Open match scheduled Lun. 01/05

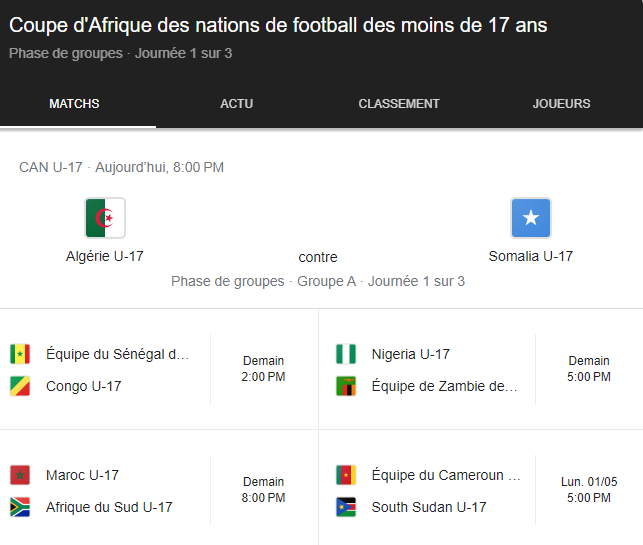[x=589, y=489]
